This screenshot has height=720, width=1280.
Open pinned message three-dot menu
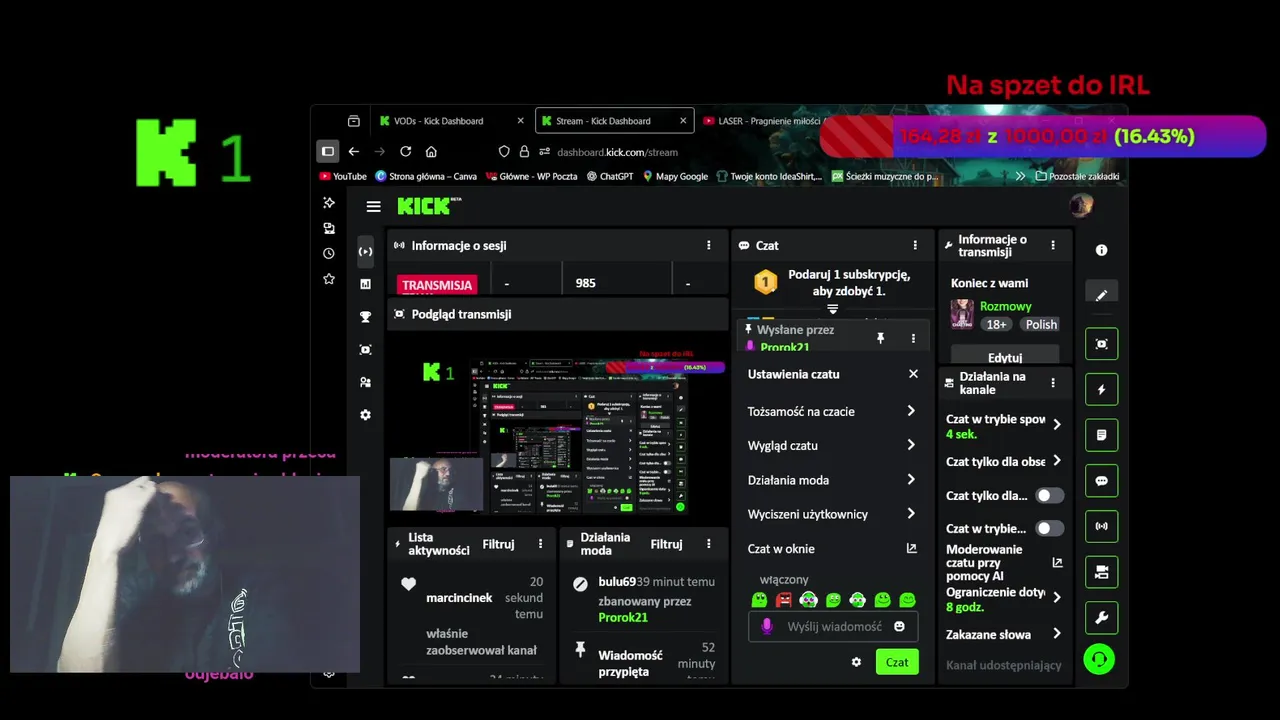[x=913, y=338]
